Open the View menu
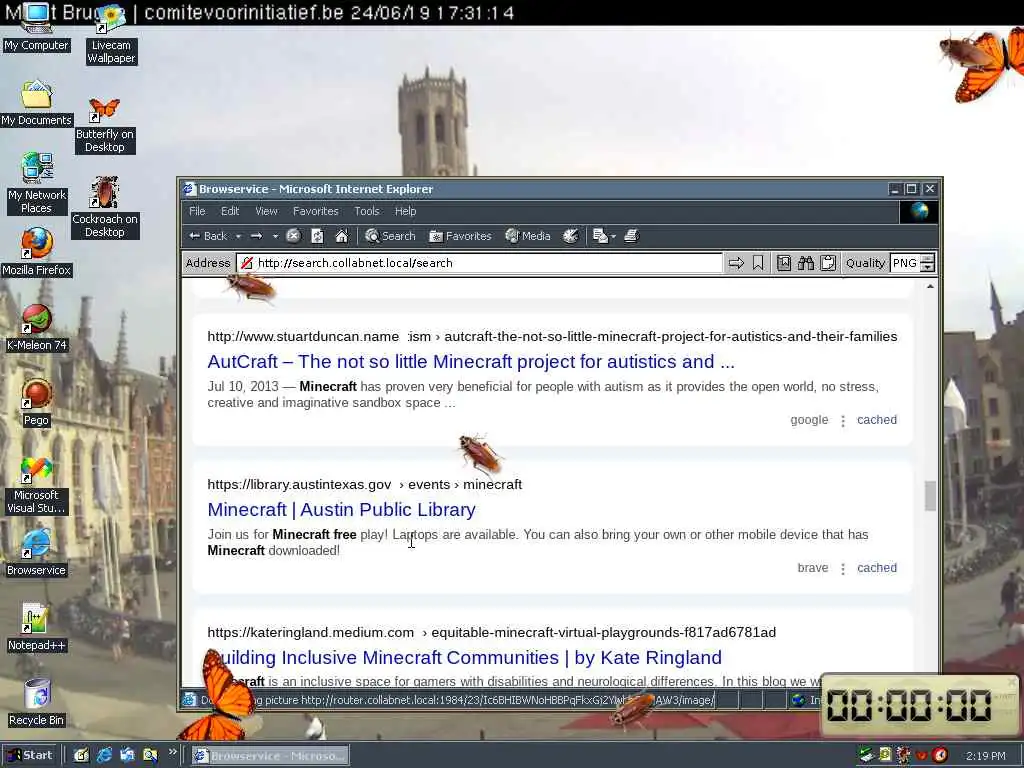 point(266,211)
